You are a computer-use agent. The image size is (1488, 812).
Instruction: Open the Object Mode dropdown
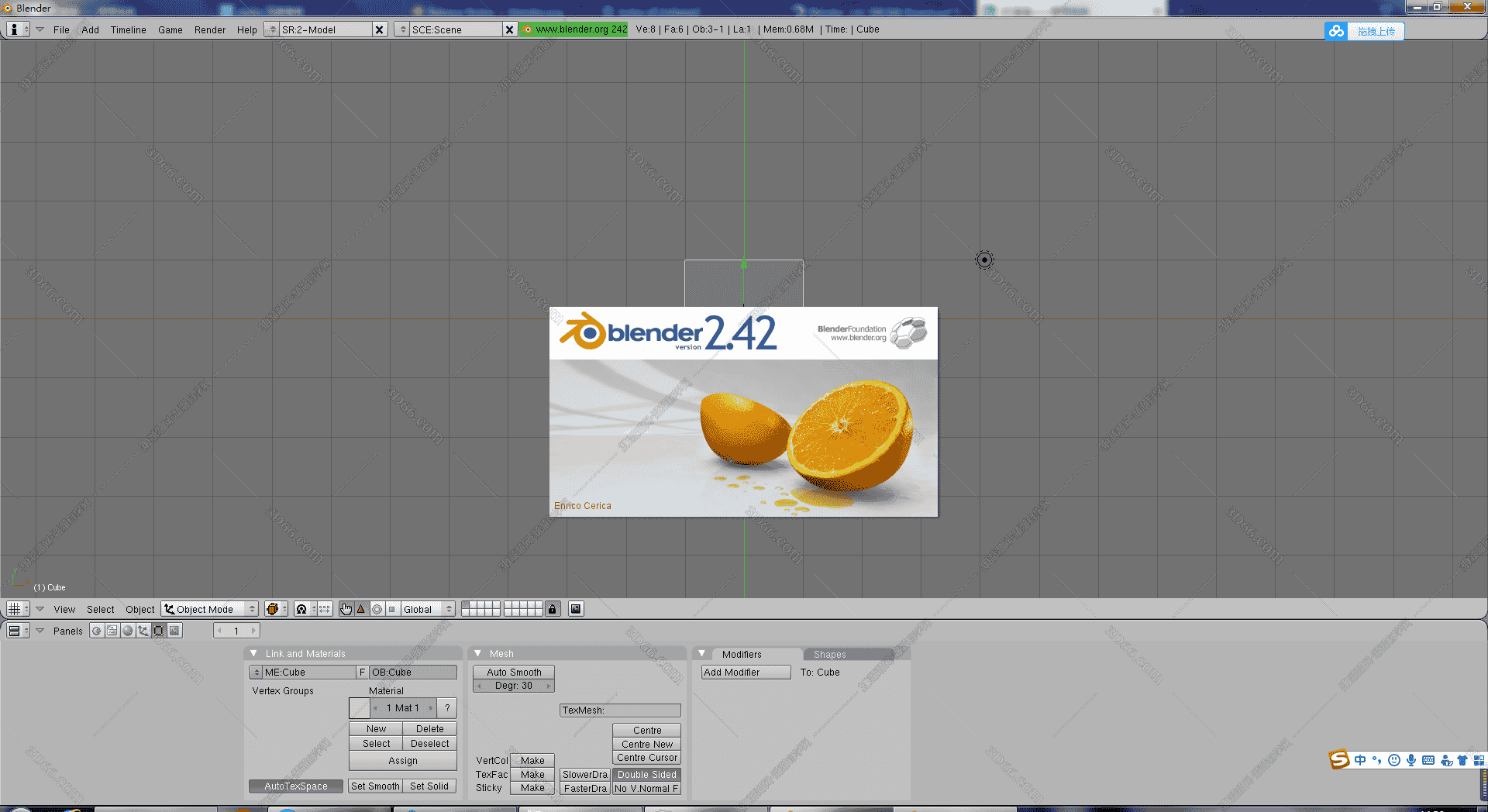(x=210, y=609)
